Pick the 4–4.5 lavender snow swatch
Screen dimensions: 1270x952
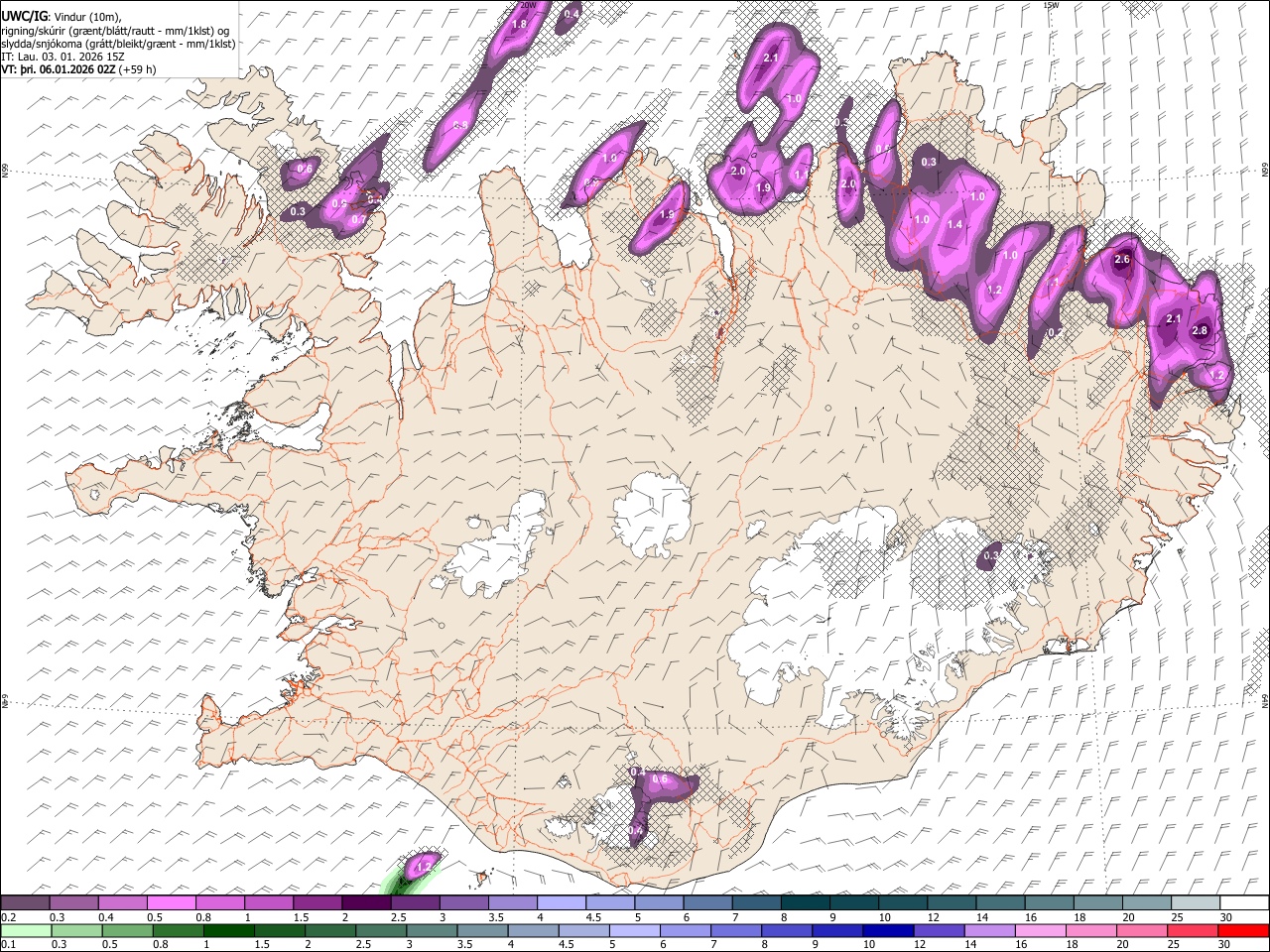[561, 902]
